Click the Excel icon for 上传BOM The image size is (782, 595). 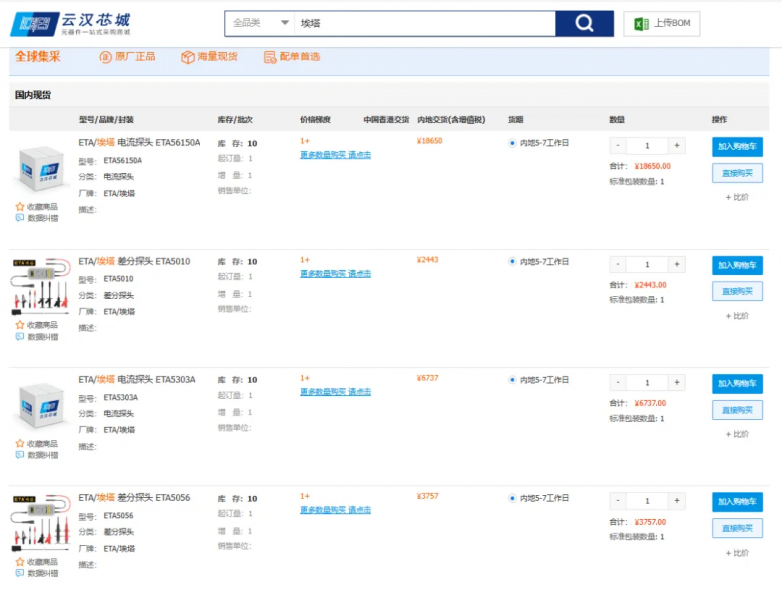641,23
